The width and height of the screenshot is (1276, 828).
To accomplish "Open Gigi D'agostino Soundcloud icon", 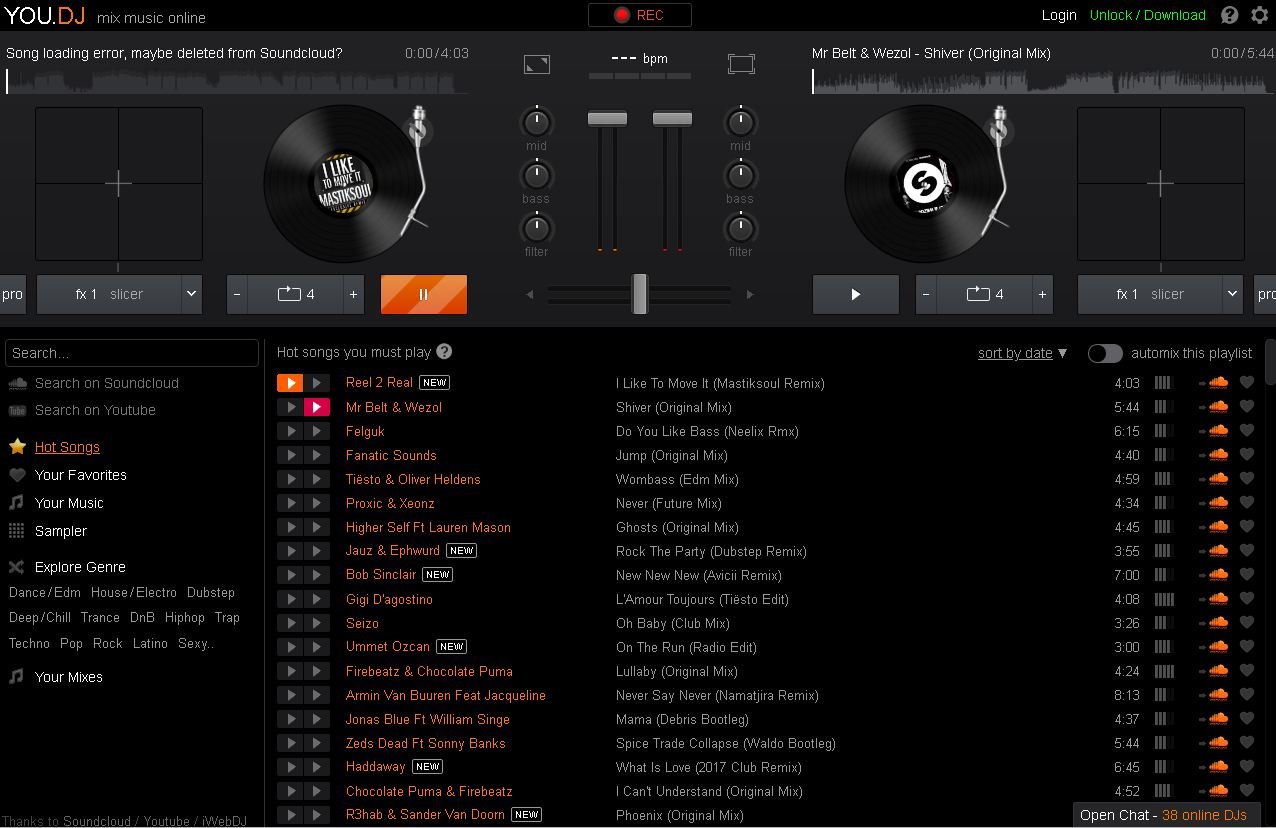I will [x=1217, y=598].
